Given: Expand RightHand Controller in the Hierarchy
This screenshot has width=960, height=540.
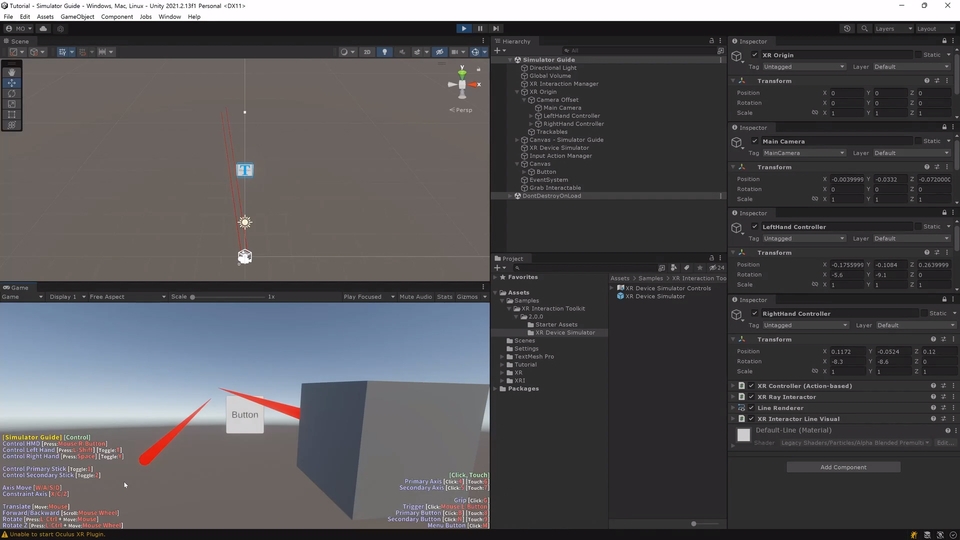Looking at the screenshot, I should point(531,124).
